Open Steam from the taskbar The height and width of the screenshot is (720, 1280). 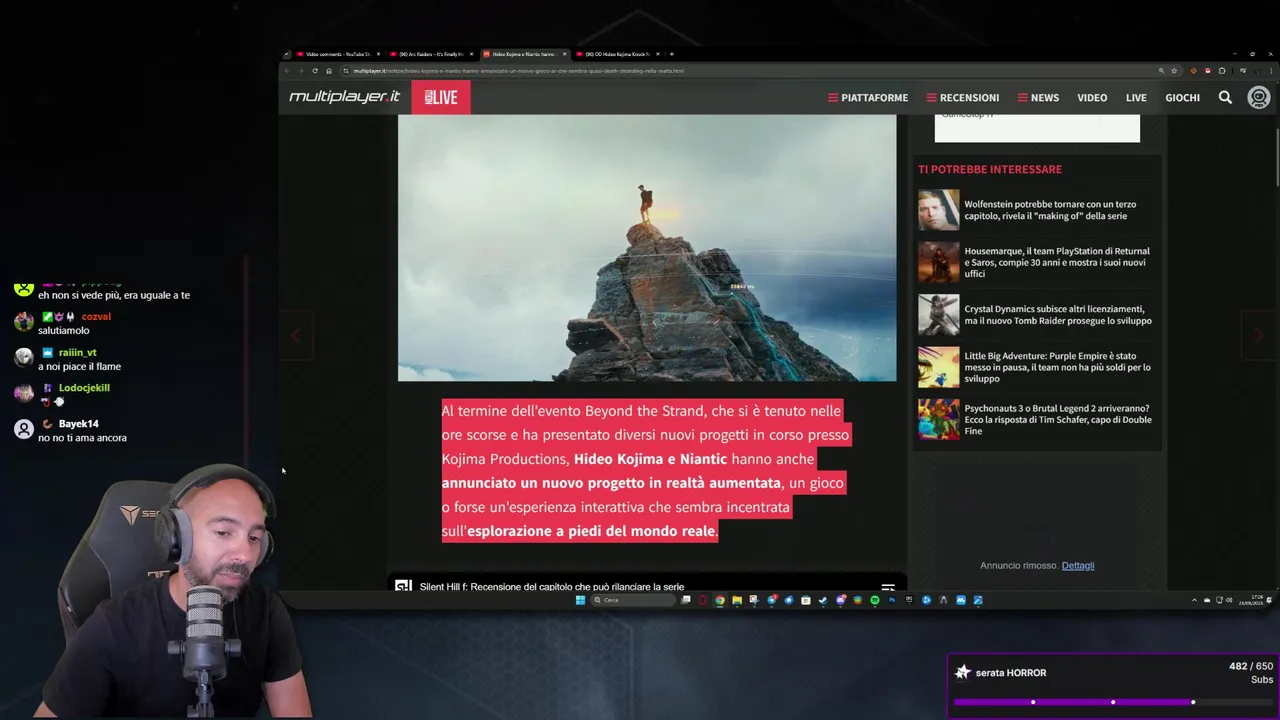click(823, 600)
